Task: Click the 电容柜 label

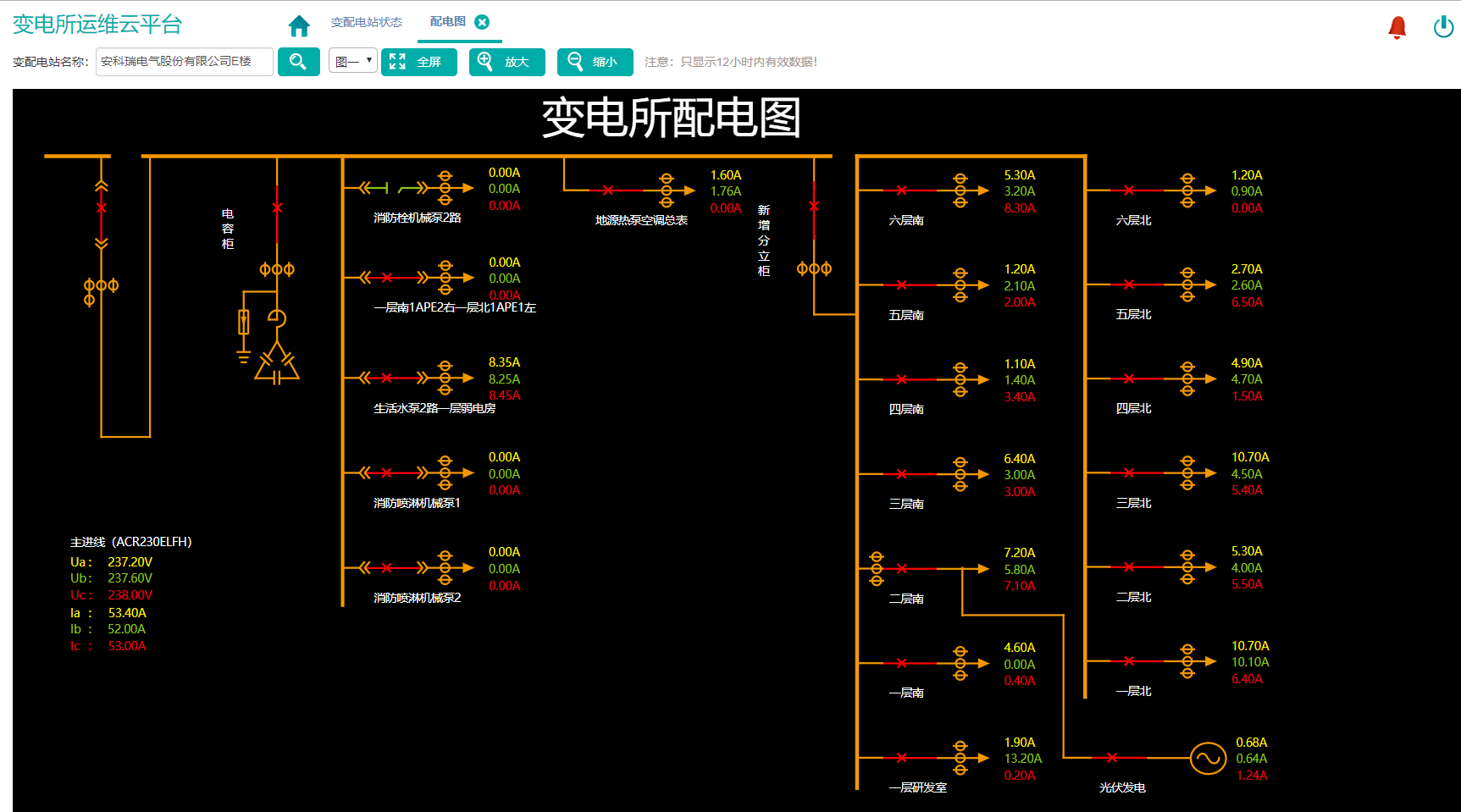Action: point(228,229)
